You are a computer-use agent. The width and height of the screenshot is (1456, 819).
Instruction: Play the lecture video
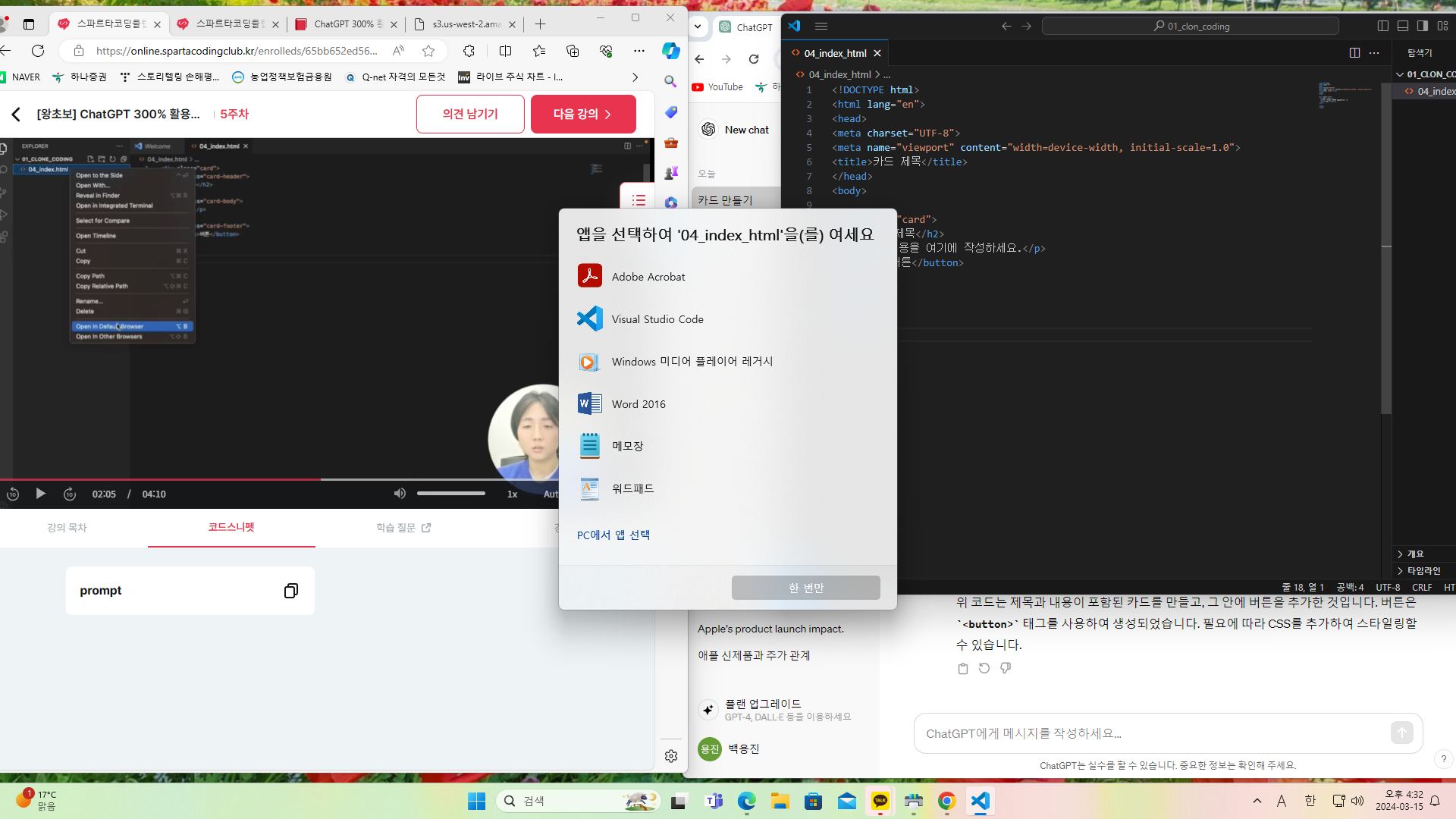41,494
